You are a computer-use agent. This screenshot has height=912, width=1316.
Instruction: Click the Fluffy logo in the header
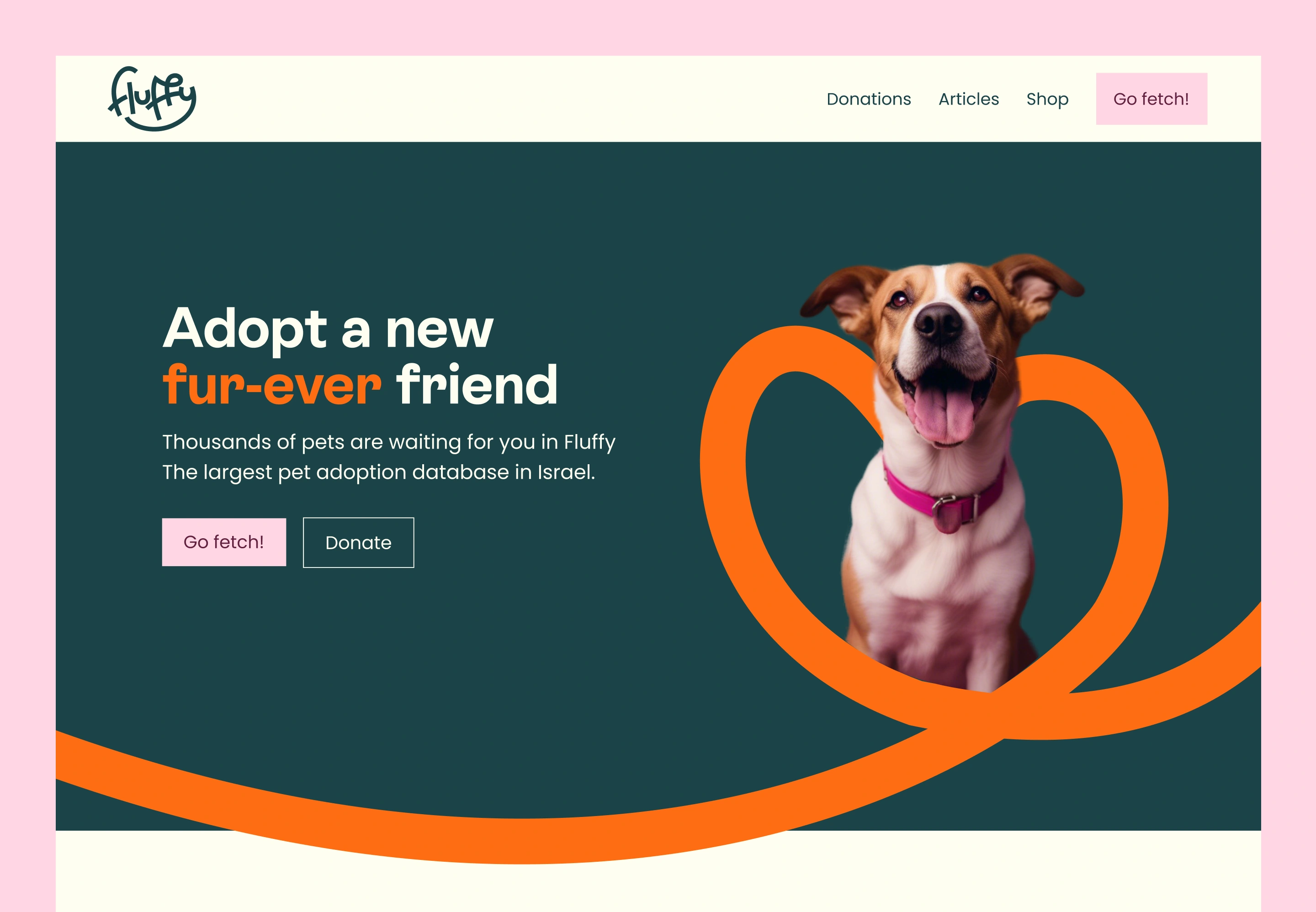click(152, 99)
